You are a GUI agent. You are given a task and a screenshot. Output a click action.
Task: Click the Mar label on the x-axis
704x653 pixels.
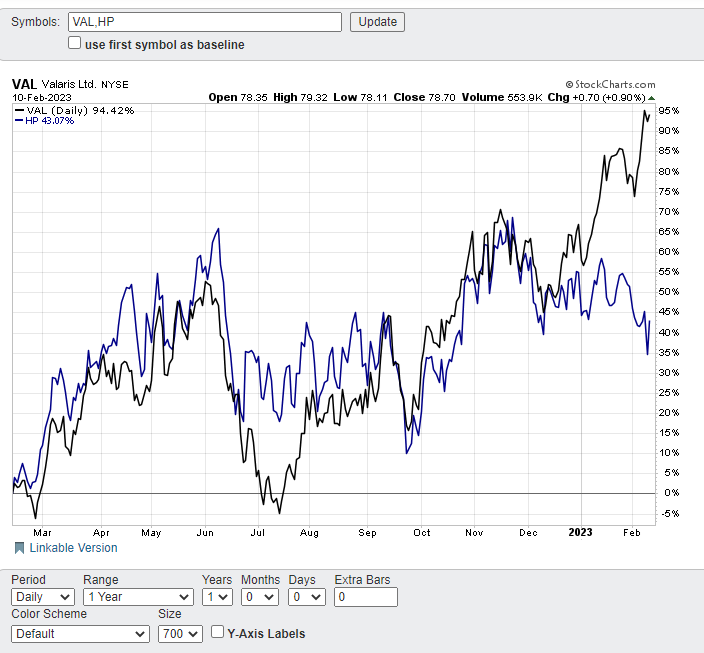point(42,533)
